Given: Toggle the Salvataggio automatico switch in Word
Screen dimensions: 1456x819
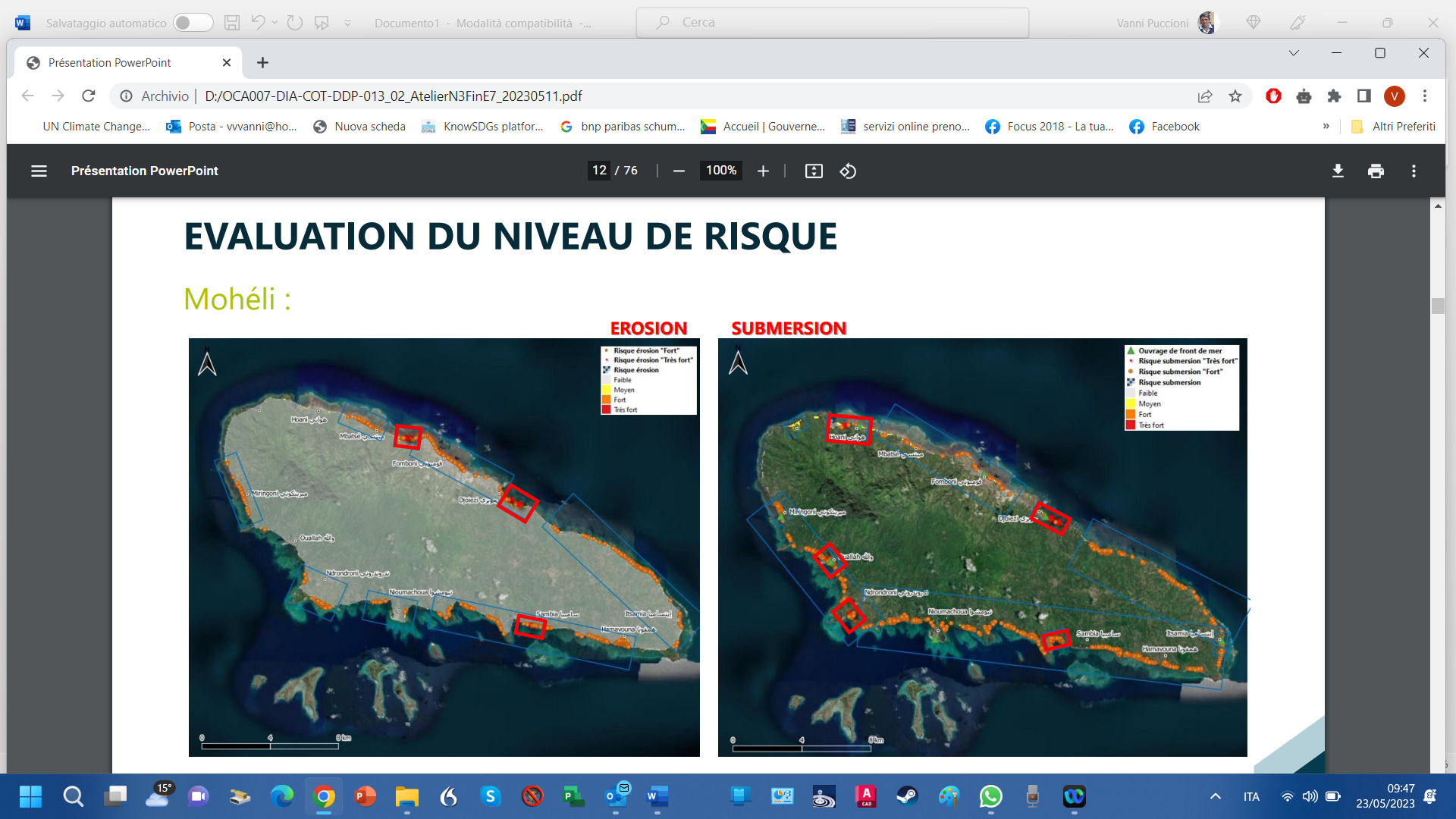Looking at the screenshot, I should 193,23.
